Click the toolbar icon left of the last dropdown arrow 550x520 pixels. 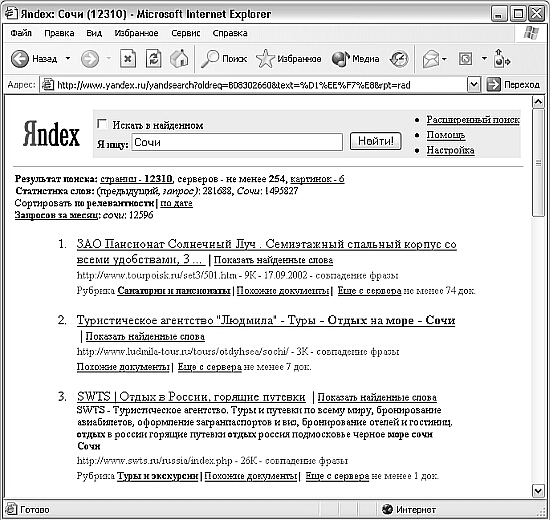[x=465, y=59]
